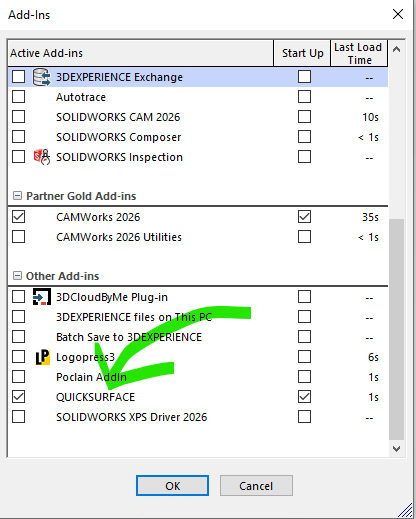Click the SOLIDWORKS Inspection icon
This screenshot has height=519, width=416.
pos(42,157)
